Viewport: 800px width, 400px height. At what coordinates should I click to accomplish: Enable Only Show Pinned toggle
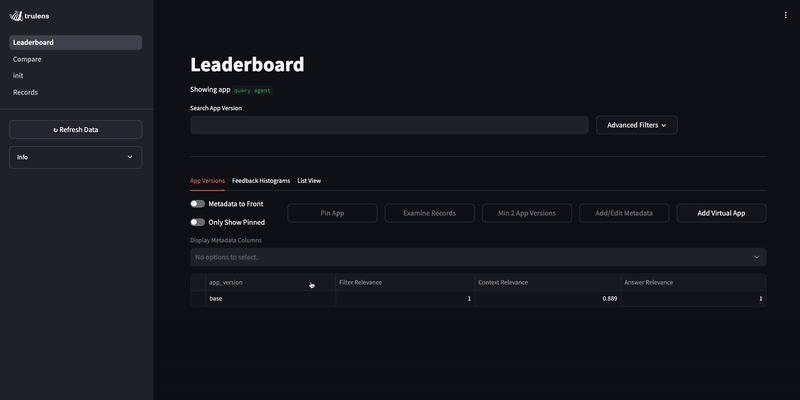(198, 222)
